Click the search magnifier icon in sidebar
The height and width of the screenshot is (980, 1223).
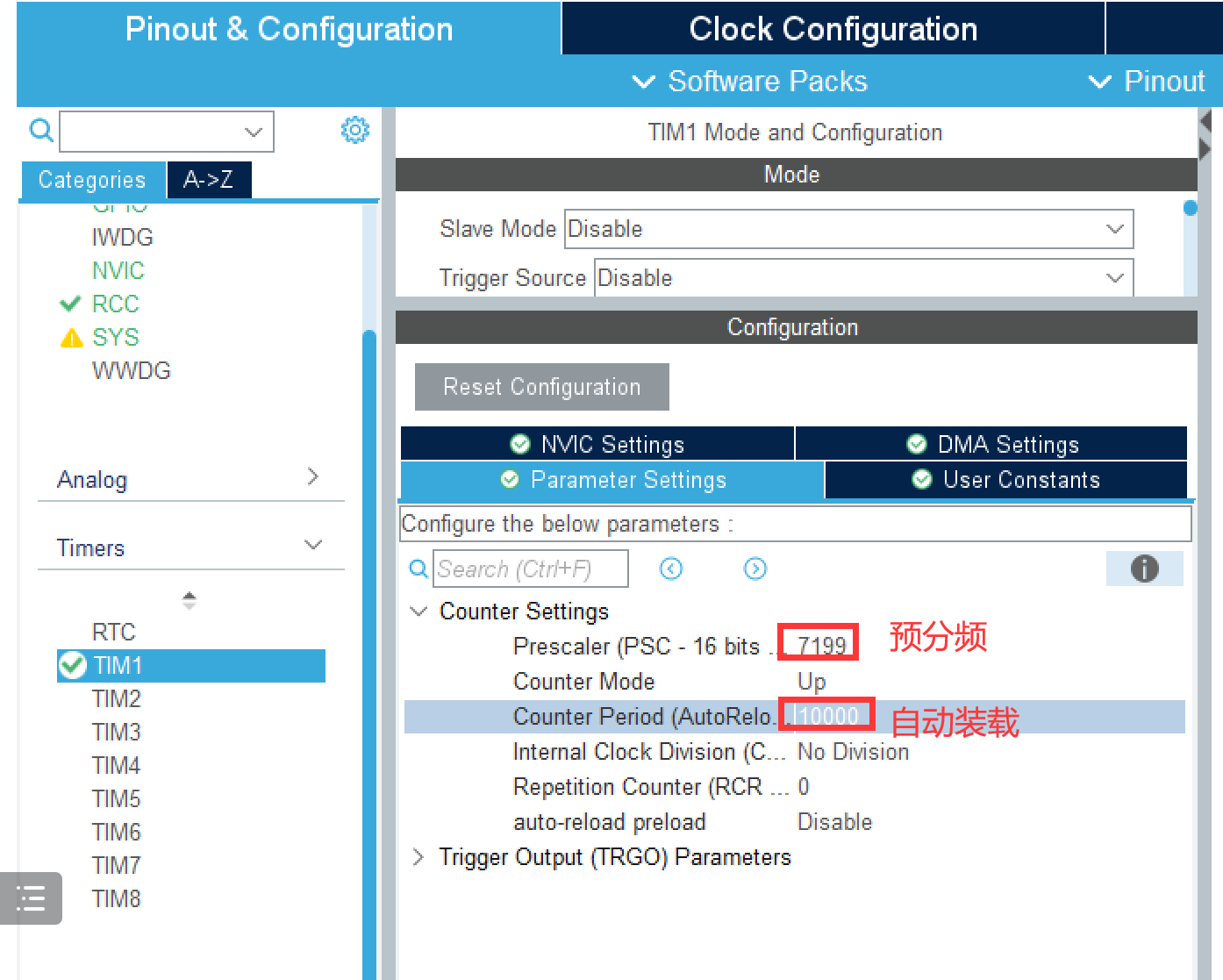point(41,131)
